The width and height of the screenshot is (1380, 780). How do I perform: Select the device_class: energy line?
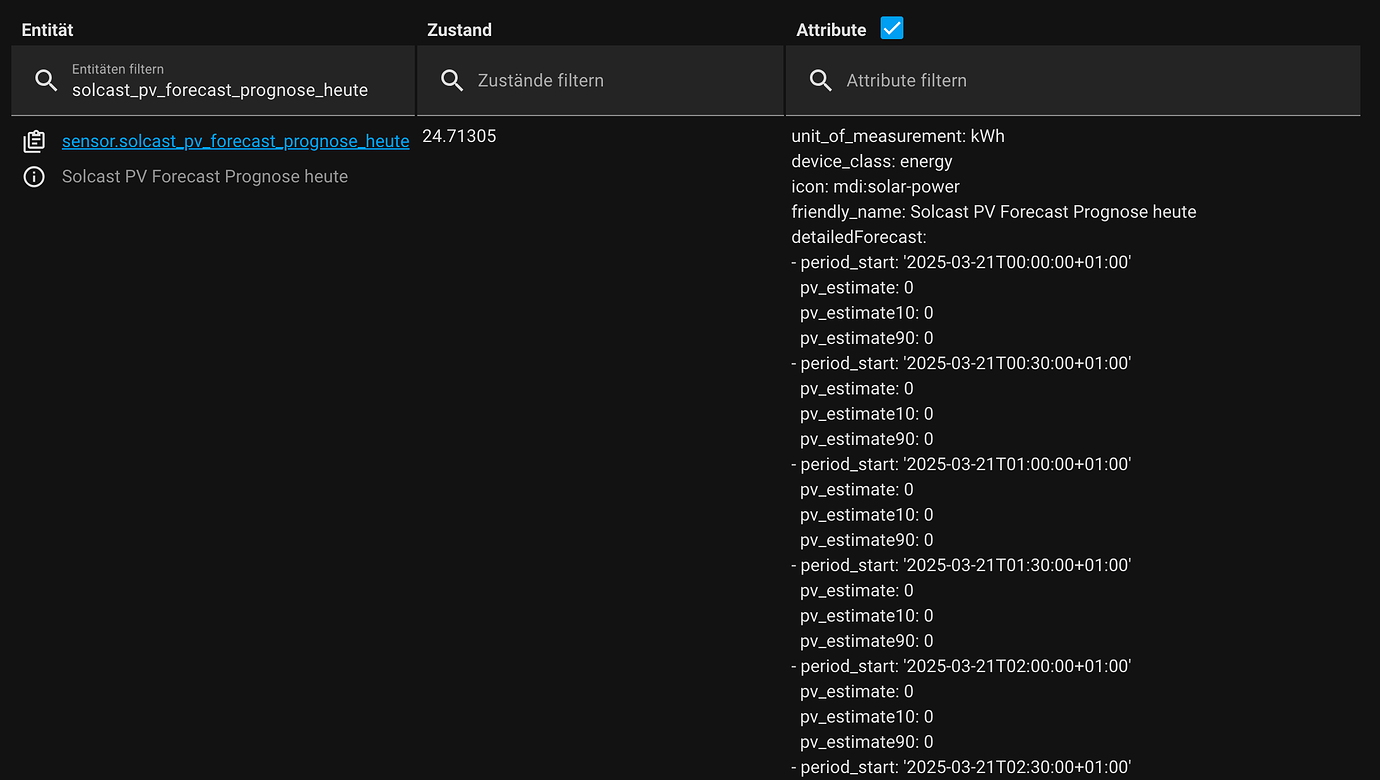tap(872, 161)
